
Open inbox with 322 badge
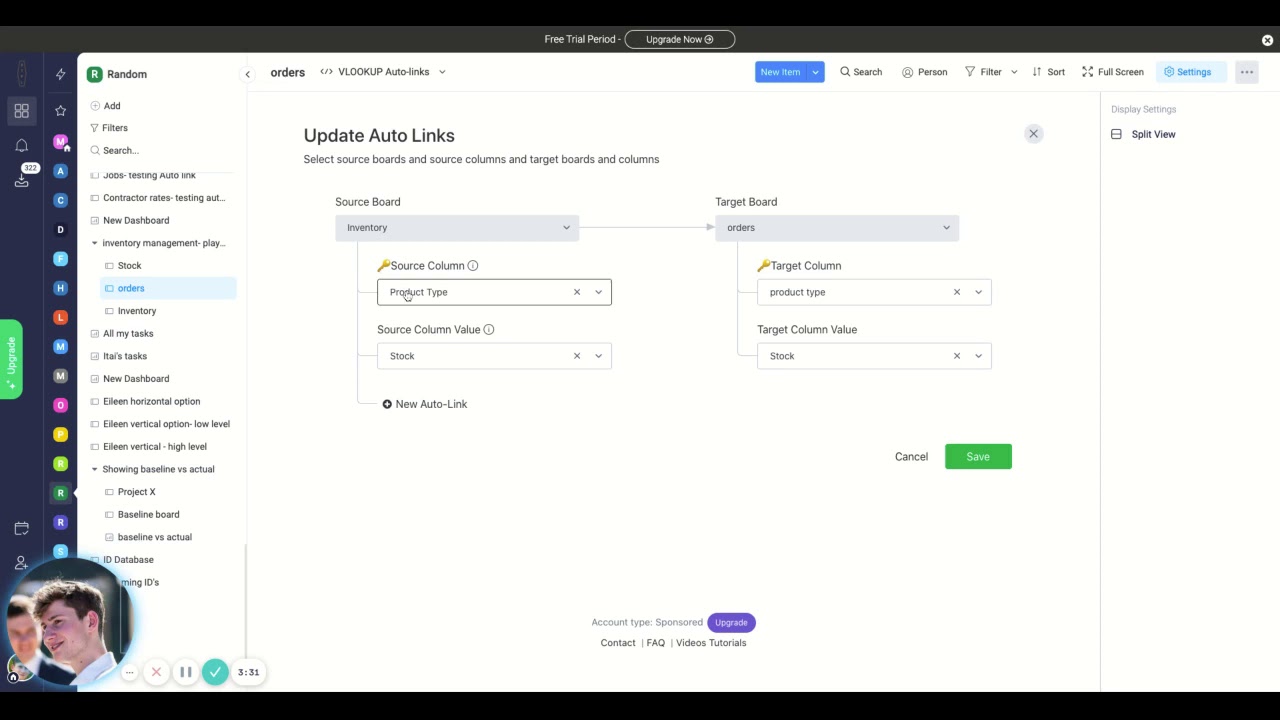22,179
